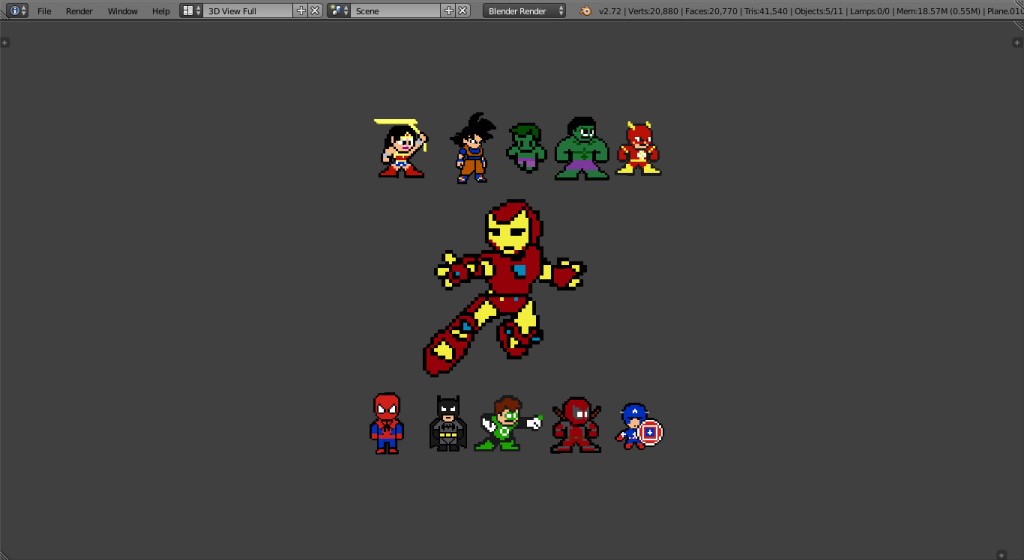Open the Render menu

tap(79, 11)
